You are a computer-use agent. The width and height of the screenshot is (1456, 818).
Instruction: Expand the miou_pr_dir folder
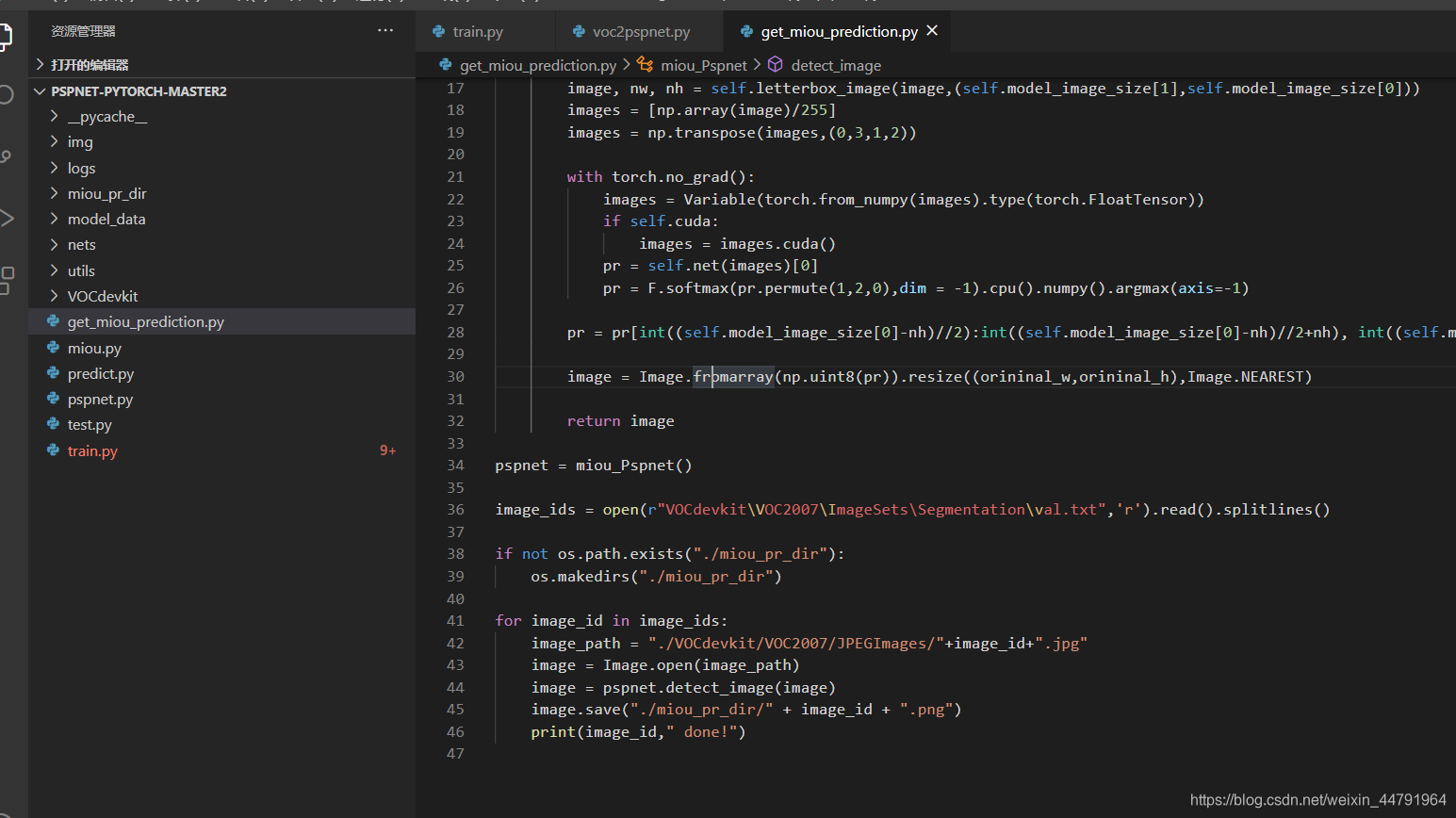point(54,193)
